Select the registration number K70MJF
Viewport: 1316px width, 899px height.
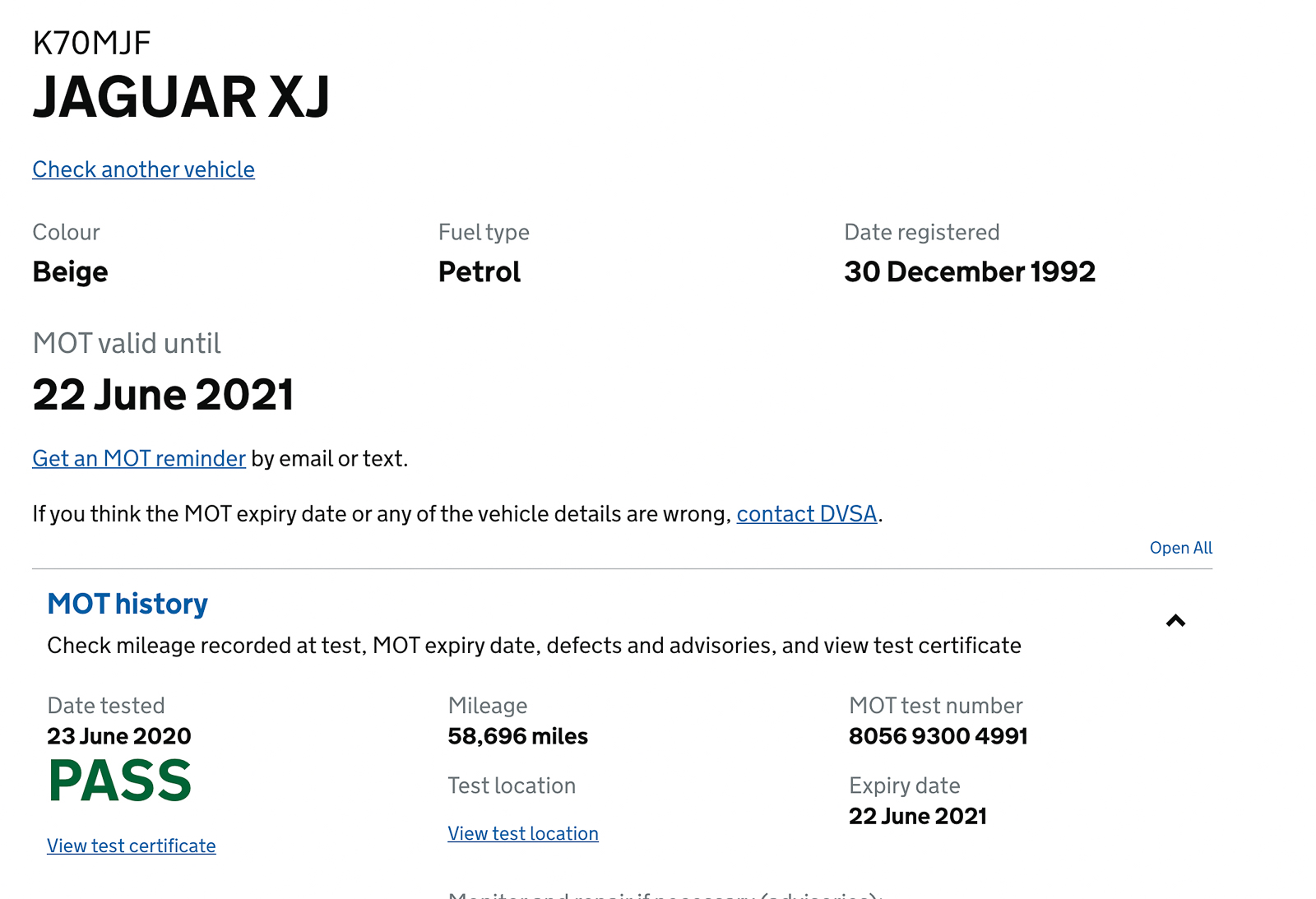point(91,44)
